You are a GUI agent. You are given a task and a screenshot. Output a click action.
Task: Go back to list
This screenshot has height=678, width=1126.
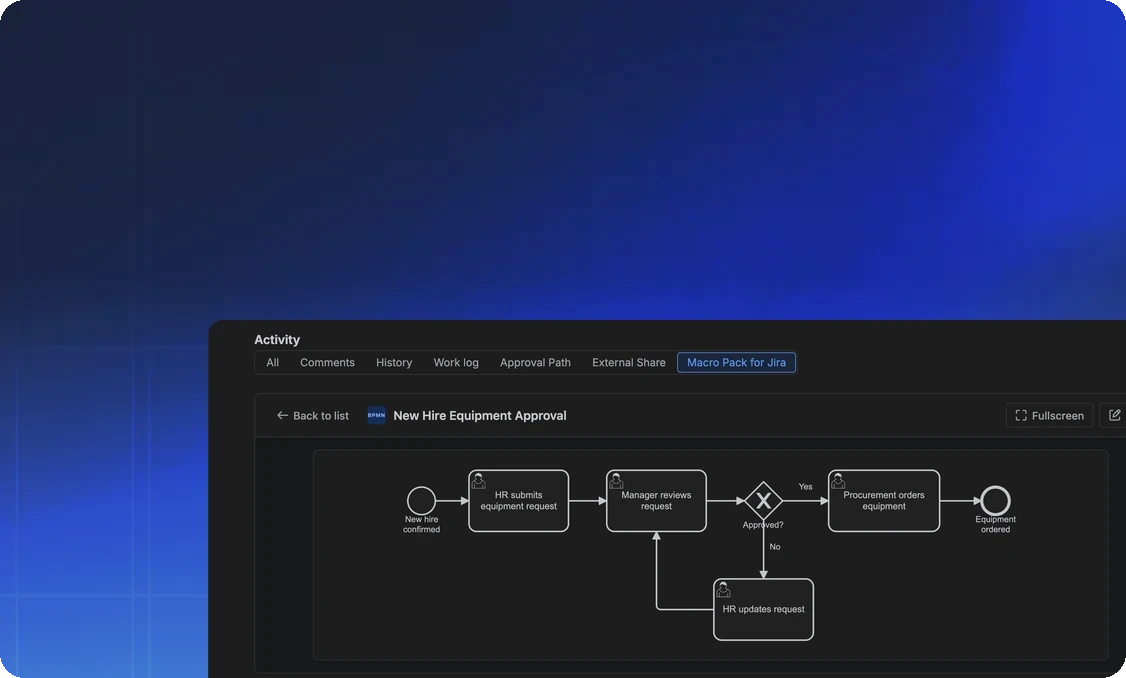click(312, 416)
